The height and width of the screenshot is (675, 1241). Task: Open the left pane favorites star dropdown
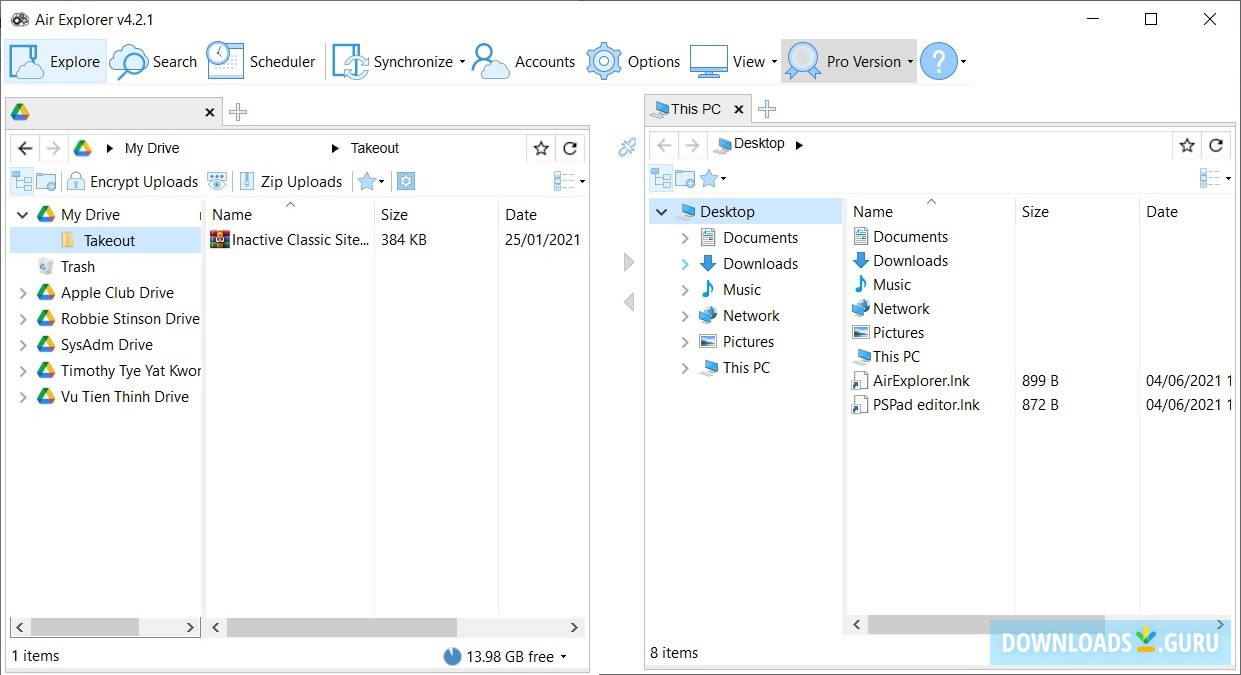tap(371, 181)
